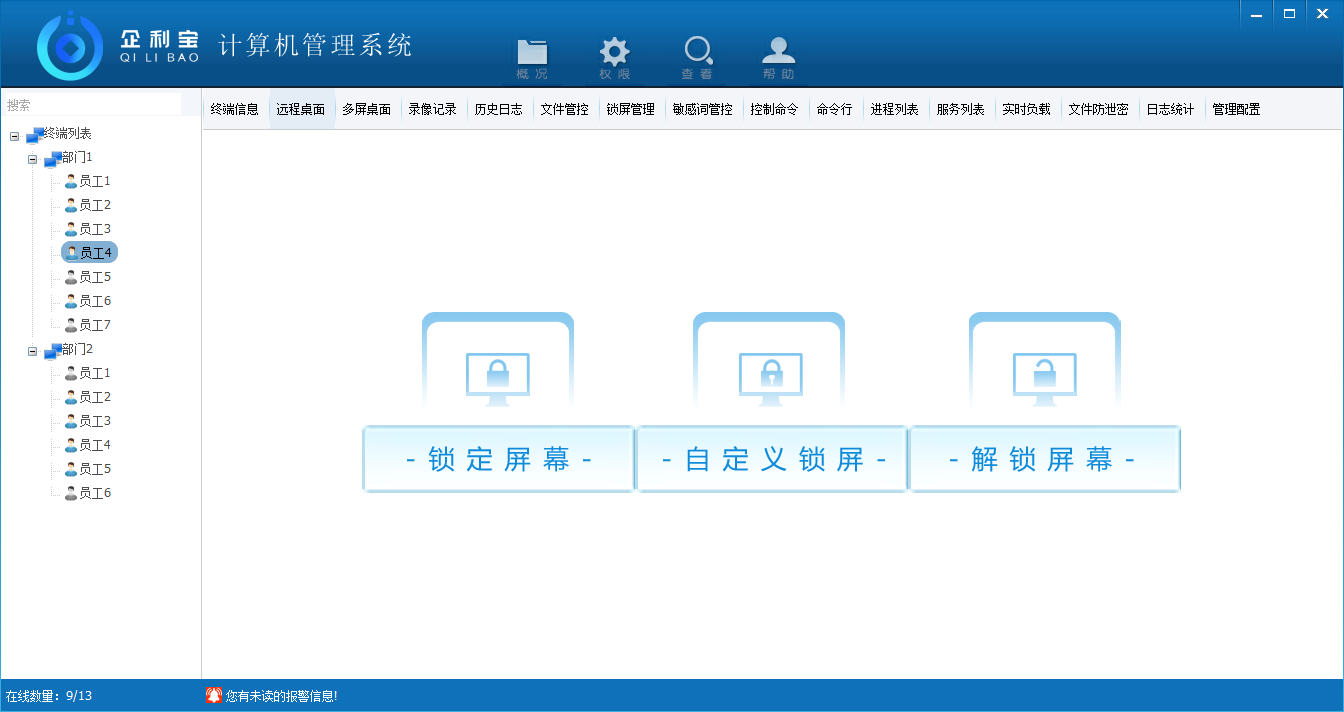
Task: Collapse the 终端列表 root tree node
Action: [x=14, y=136]
